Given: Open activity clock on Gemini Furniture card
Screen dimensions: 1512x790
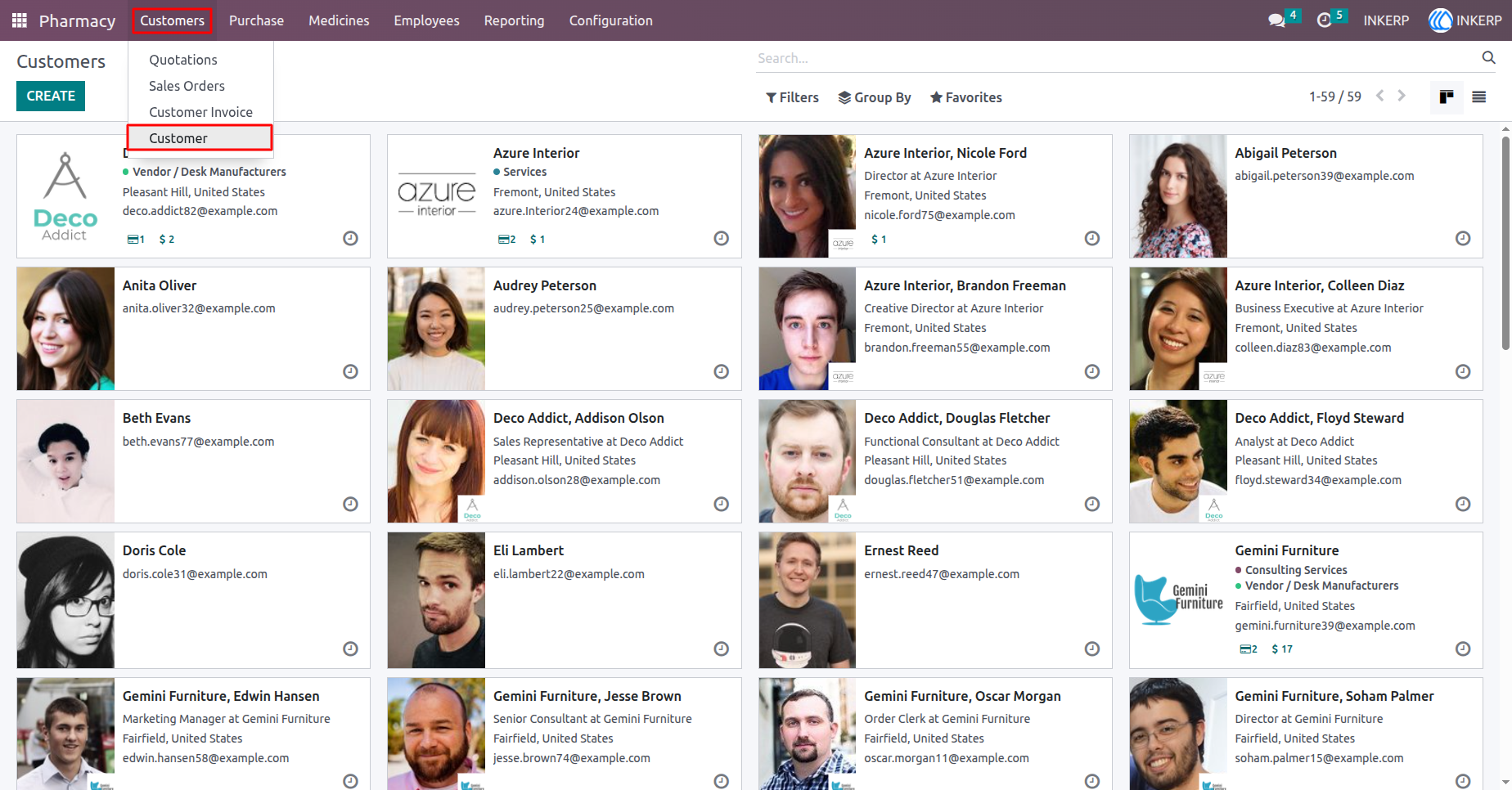Looking at the screenshot, I should click(x=1463, y=649).
